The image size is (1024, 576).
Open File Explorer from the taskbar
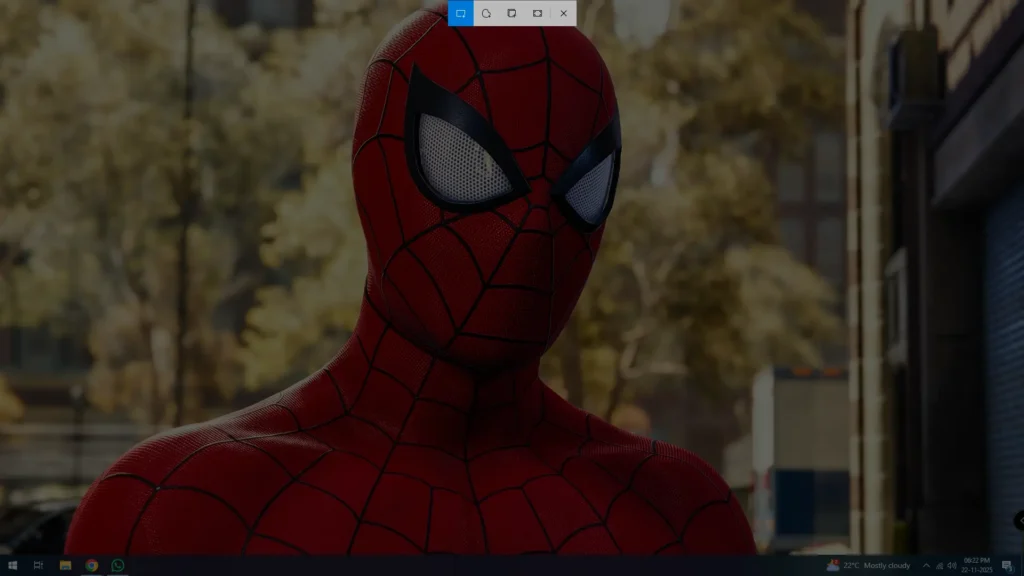pyautogui.click(x=64, y=567)
